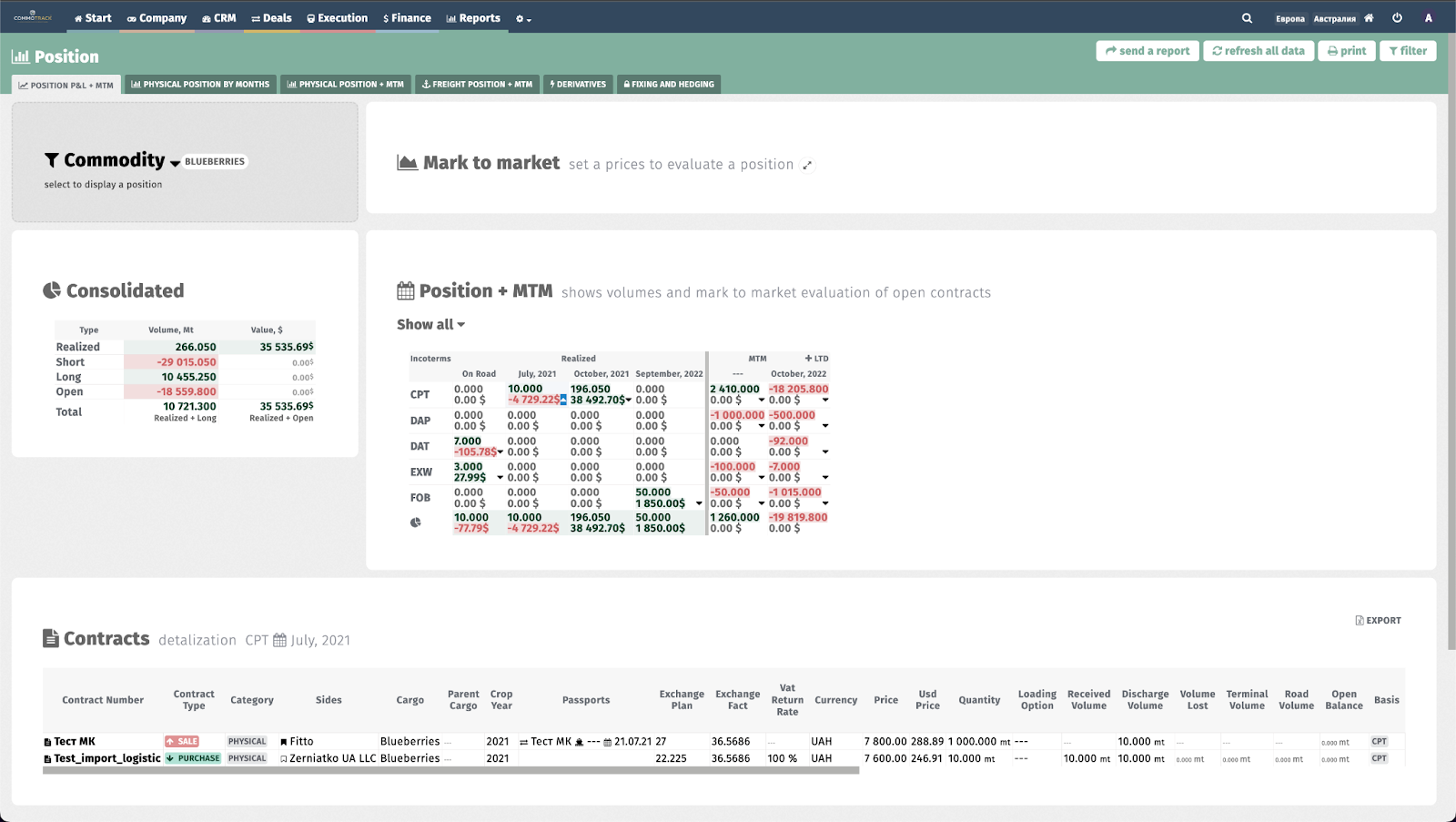Click the passport calendar icon before 21.07.21

pyautogui.click(x=608, y=742)
